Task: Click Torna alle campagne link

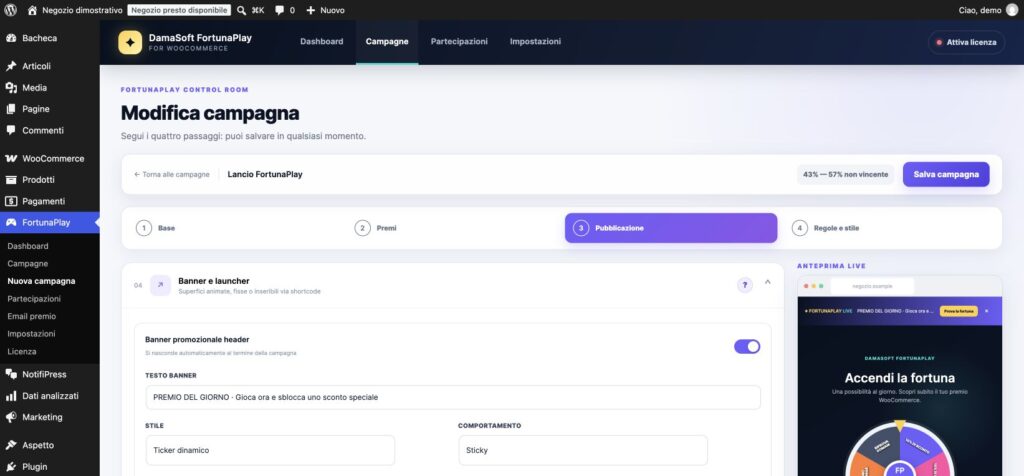Action: [172, 174]
